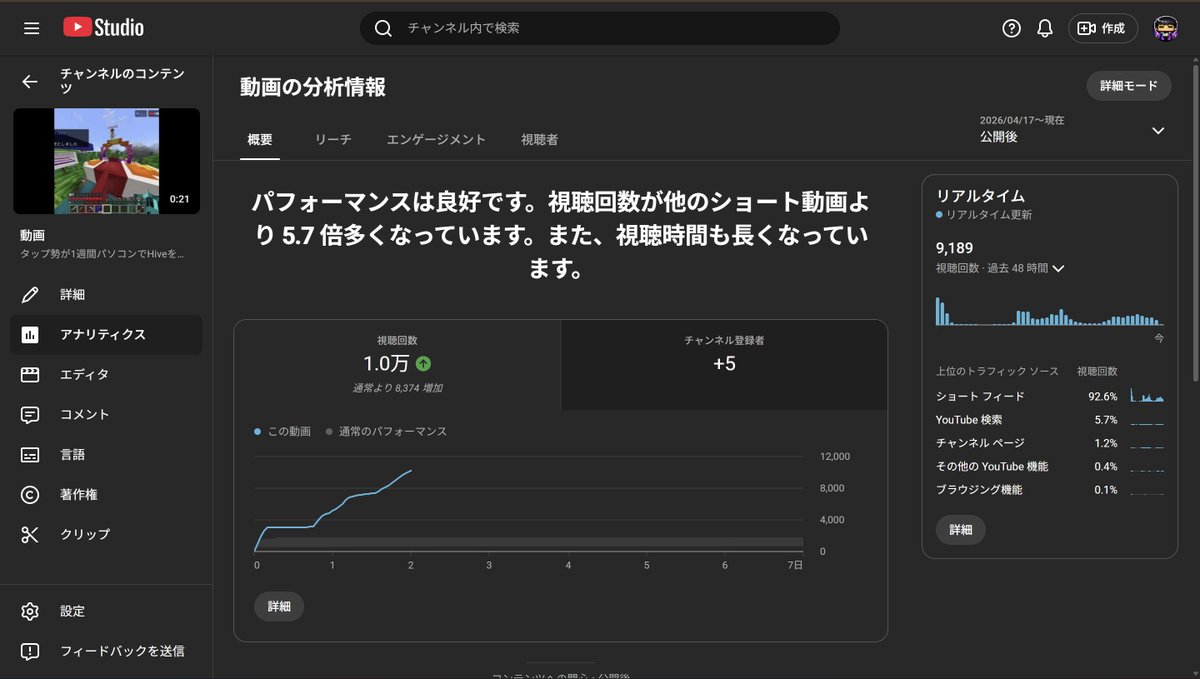
Task: Click the クリップ scissors icon
Action: tap(30, 535)
